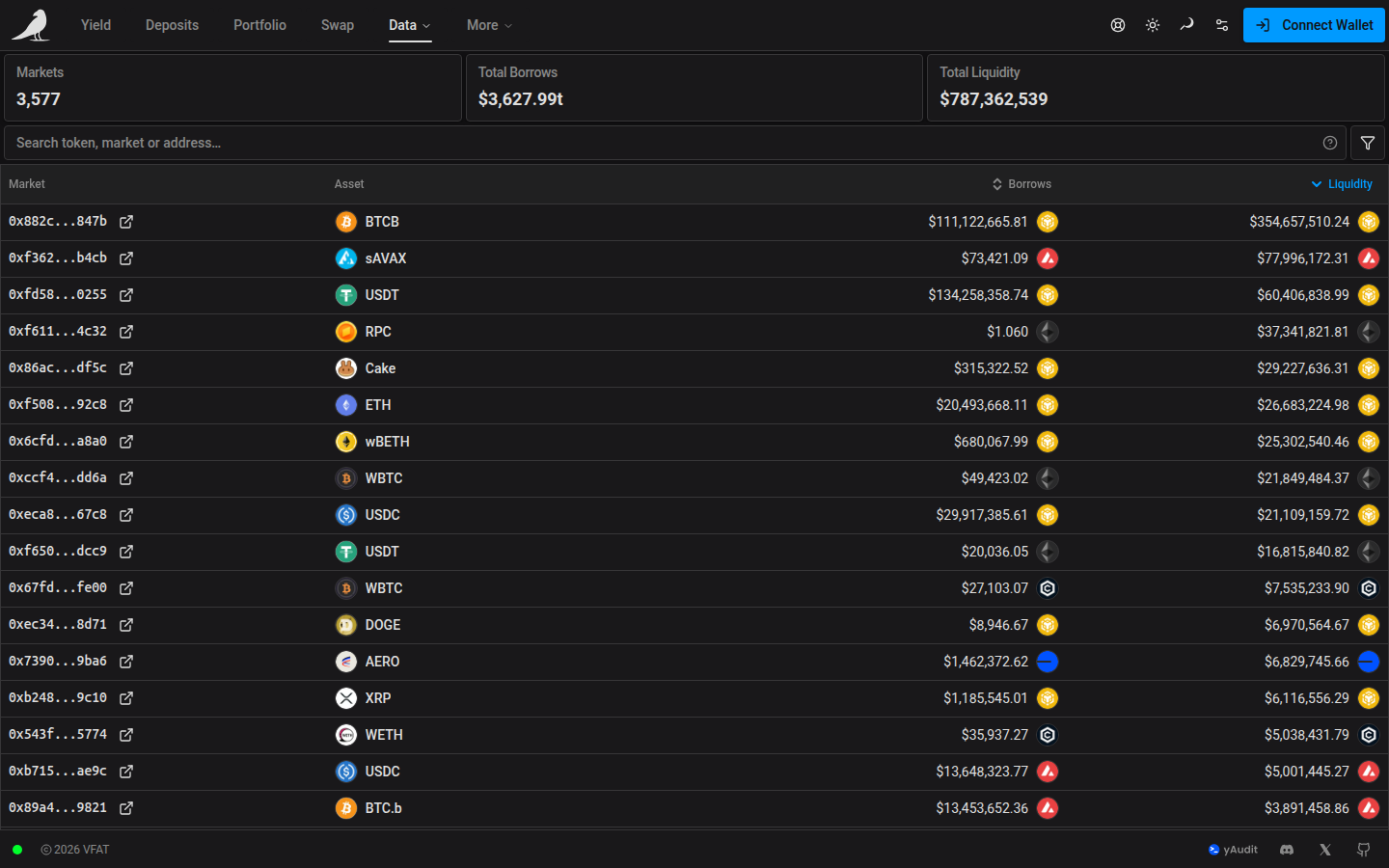The width and height of the screenshot is (1389, 868).
Task: Click the wBETH asset name
Action: click(x=387, y=442)
